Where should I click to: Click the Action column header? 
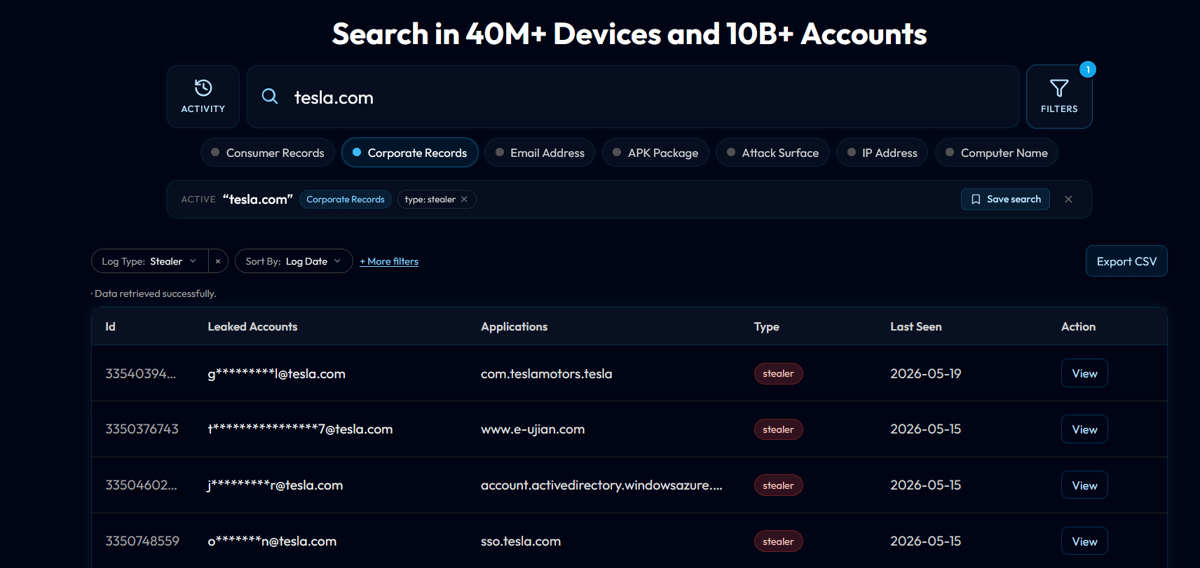(1078, 326)
